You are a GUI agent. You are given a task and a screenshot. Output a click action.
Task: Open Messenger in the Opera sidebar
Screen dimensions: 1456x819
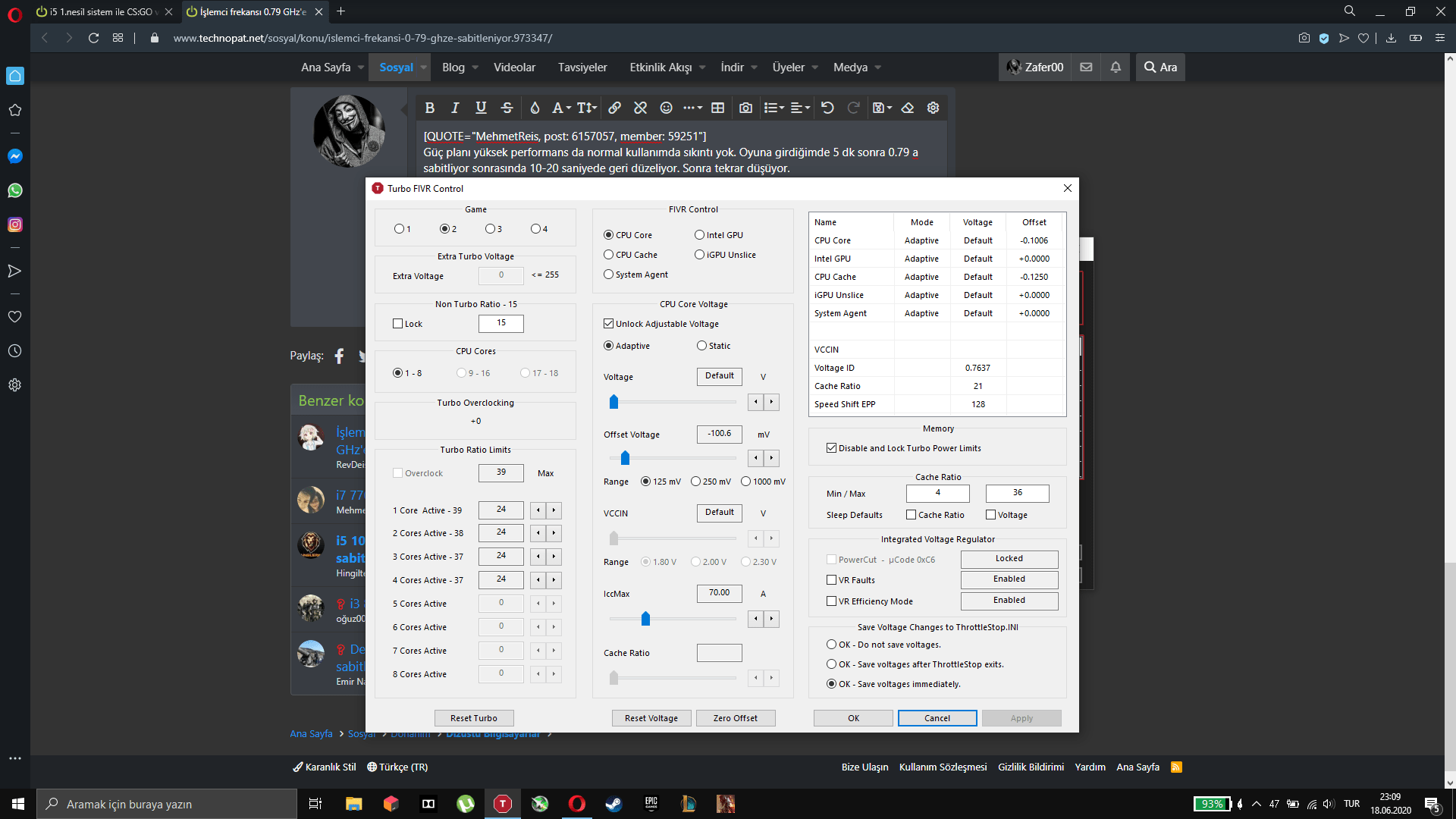(14, 156)
